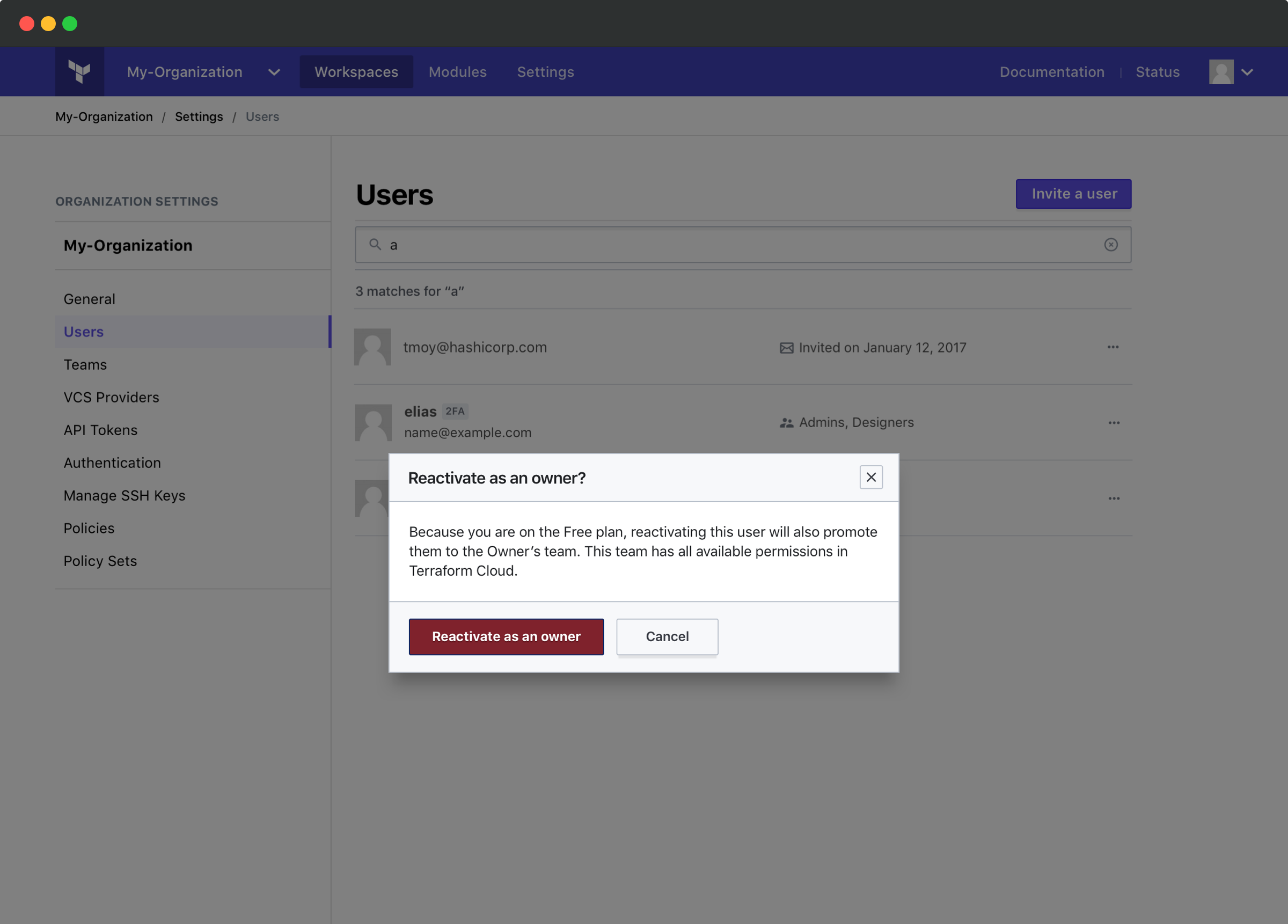Screen dimensions: 1288x924
Task: Expand the account menu chevron
Action: [1247, 72]
